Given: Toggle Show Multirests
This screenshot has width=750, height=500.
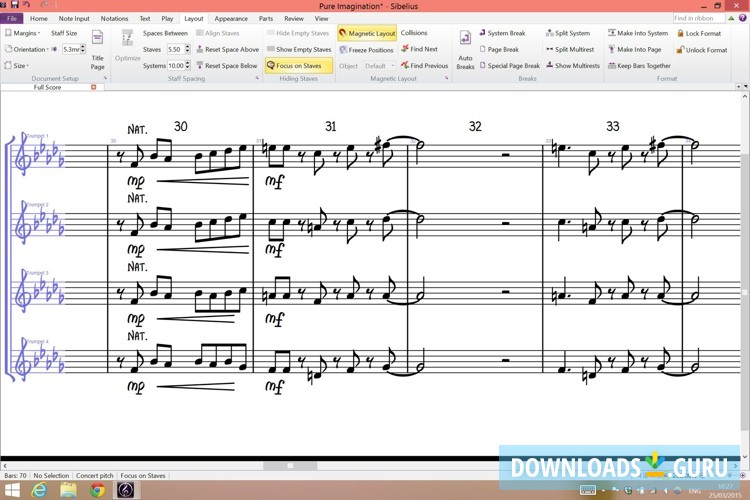Looking at the screenshot, I should pos(573,66).
